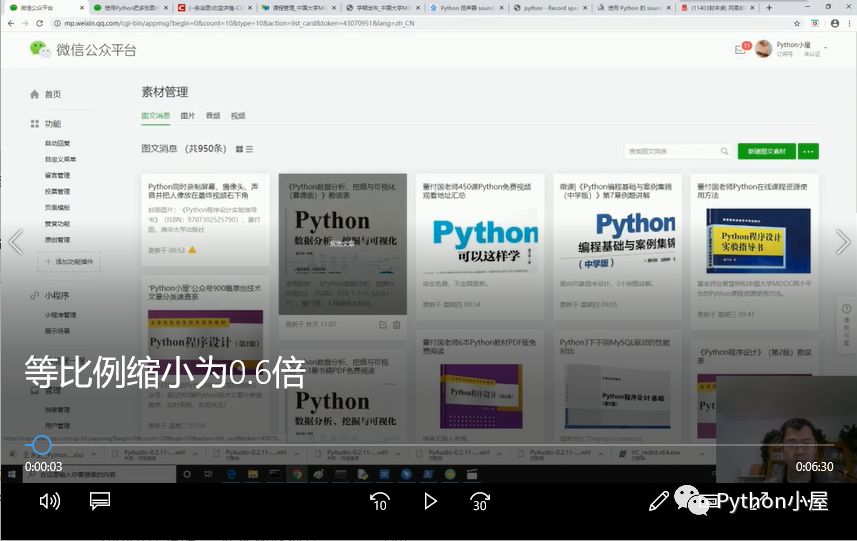The image size is (857, 541).
Task: Switch to the python - Record browser tab
Action: tap(548, 8)
